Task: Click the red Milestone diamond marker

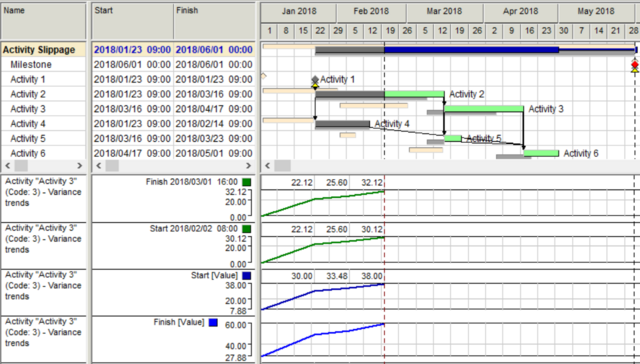Action: [x=635, y=64]
